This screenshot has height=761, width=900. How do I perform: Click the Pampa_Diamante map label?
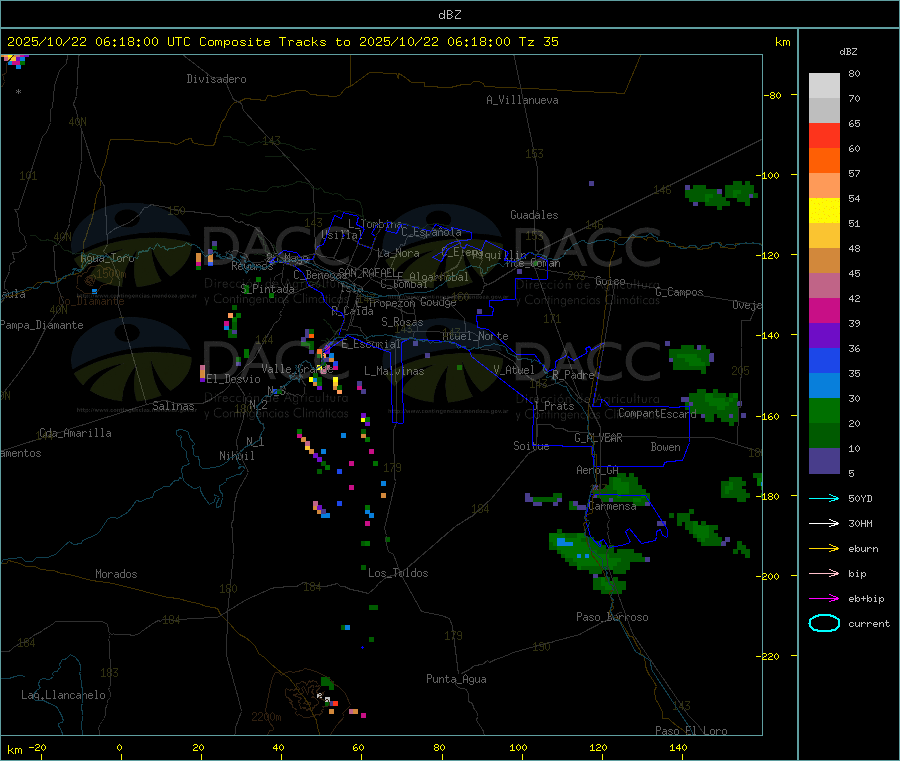[x=42, y=325]
